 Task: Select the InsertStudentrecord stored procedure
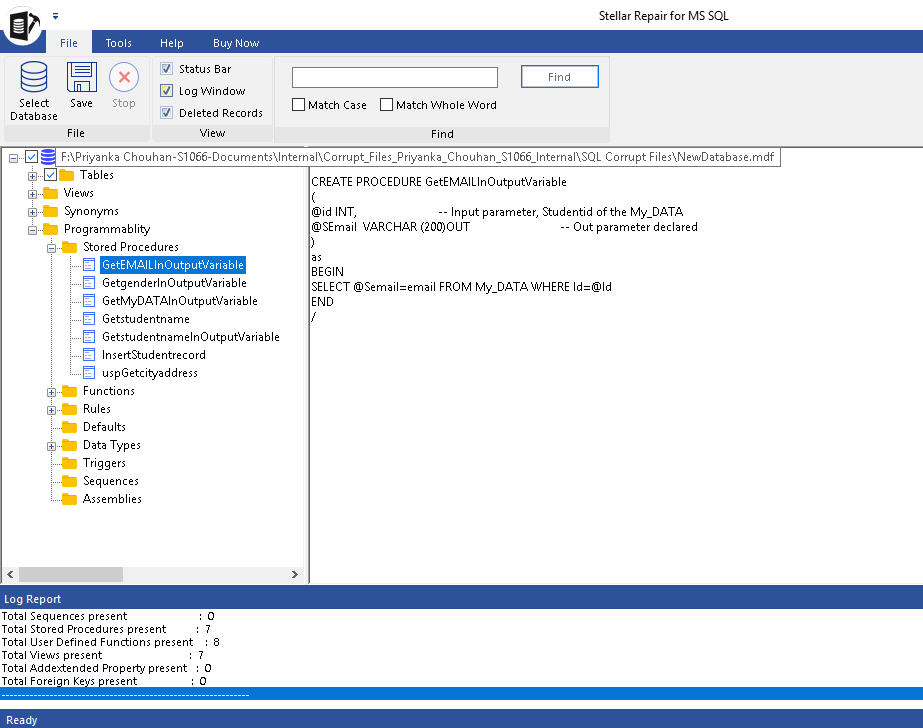tap(154, 355)
